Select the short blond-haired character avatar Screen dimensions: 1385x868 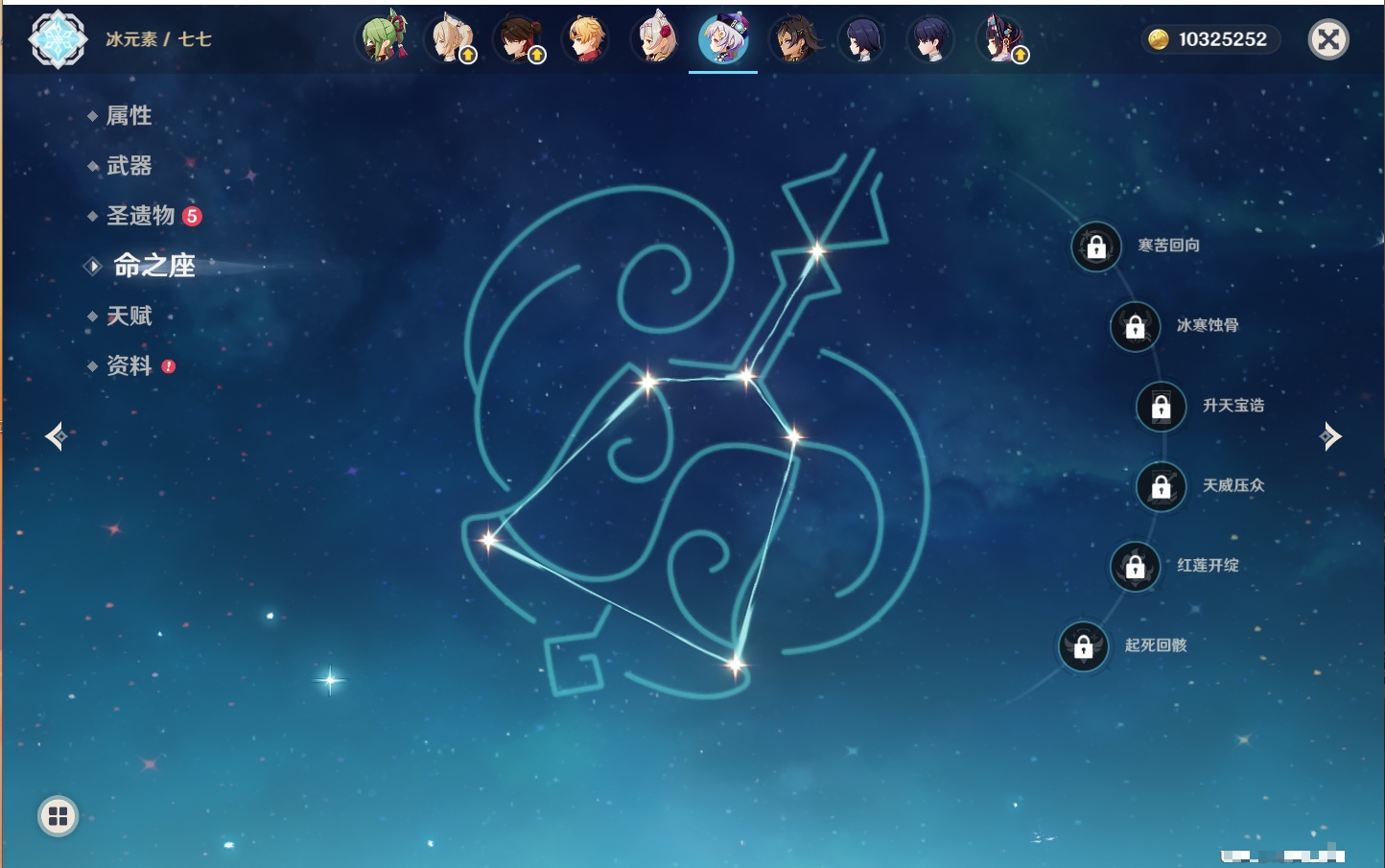click(586, 38)
